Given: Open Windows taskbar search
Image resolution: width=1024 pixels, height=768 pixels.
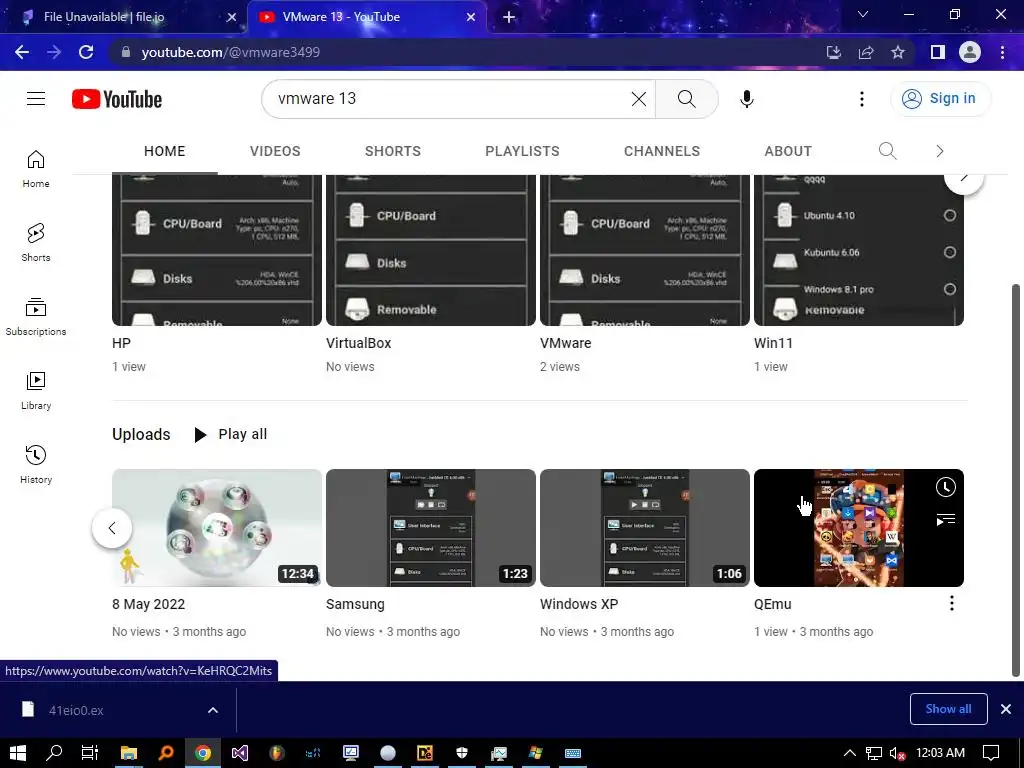Looking at the screenshot, I should (54, 753).
